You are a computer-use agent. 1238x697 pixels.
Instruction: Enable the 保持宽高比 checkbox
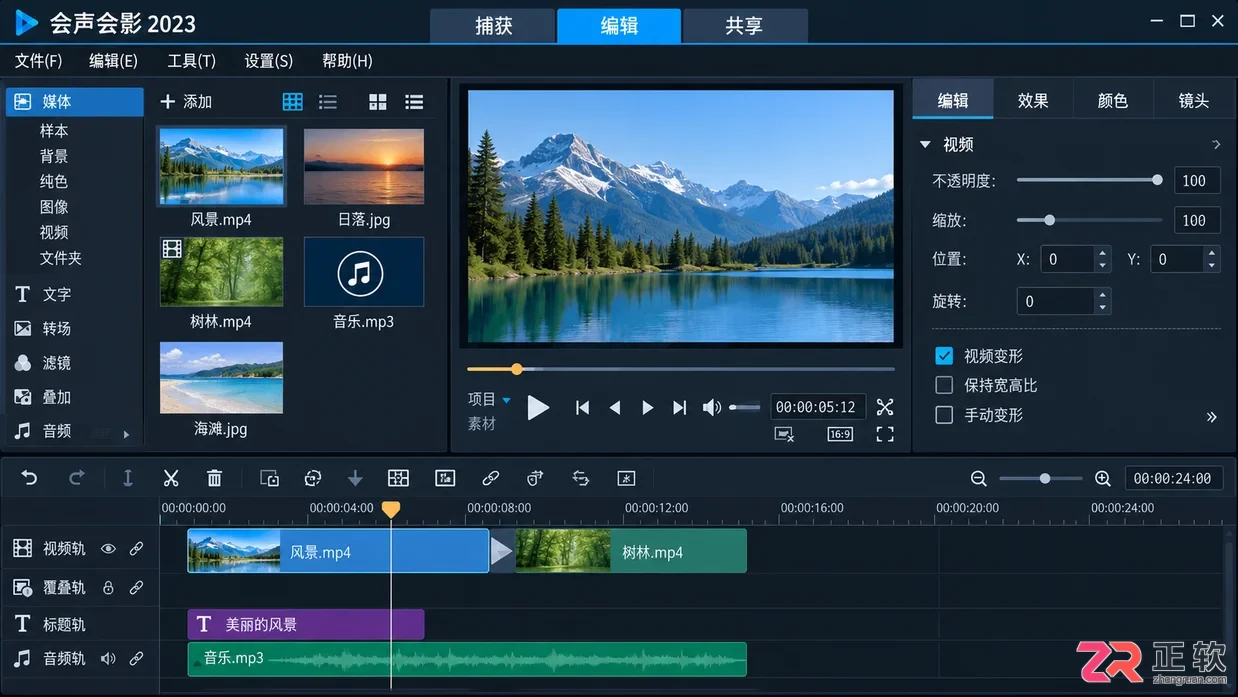pos(944,385)
